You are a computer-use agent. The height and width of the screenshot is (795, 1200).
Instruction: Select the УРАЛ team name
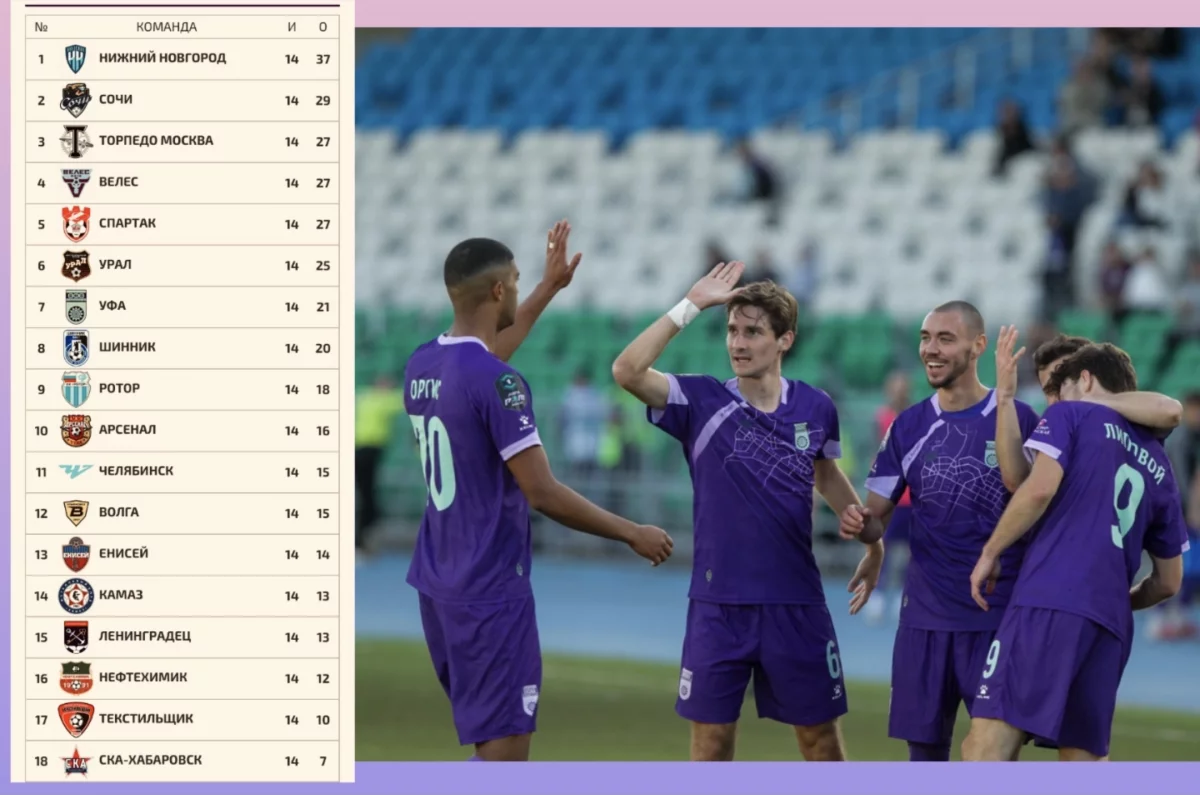115,264
